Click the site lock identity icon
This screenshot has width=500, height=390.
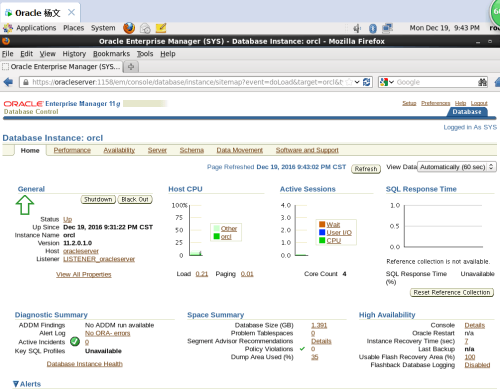tap(25, 82)
